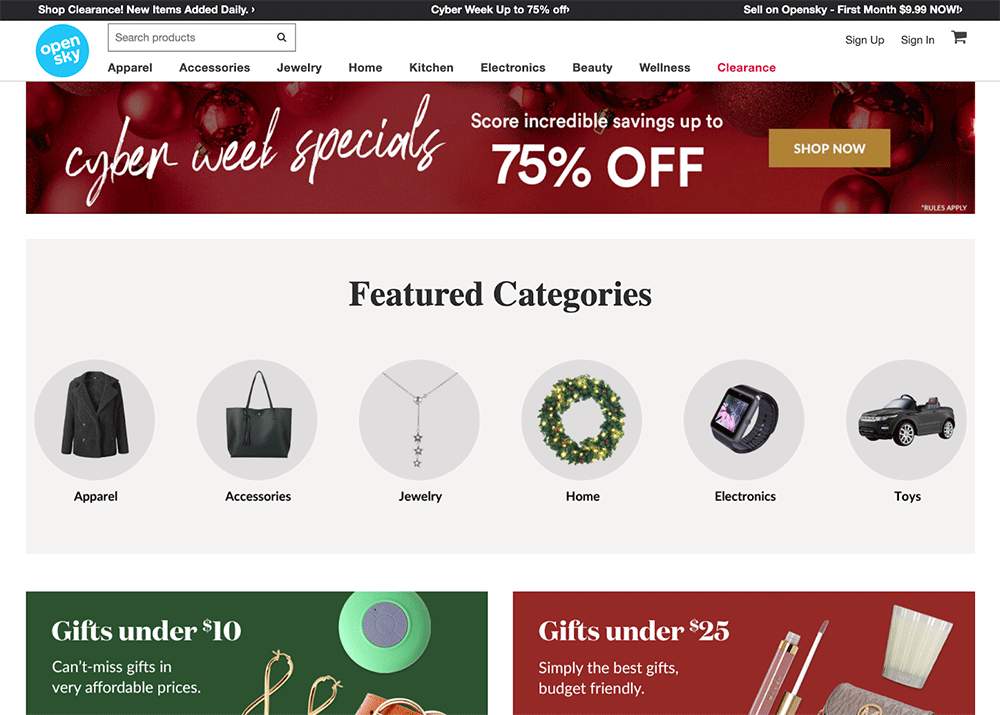The height and width of the screenshot is (715, 1000).
Task: Select the Apparel jacket category circle
Action: click(95, 420)
